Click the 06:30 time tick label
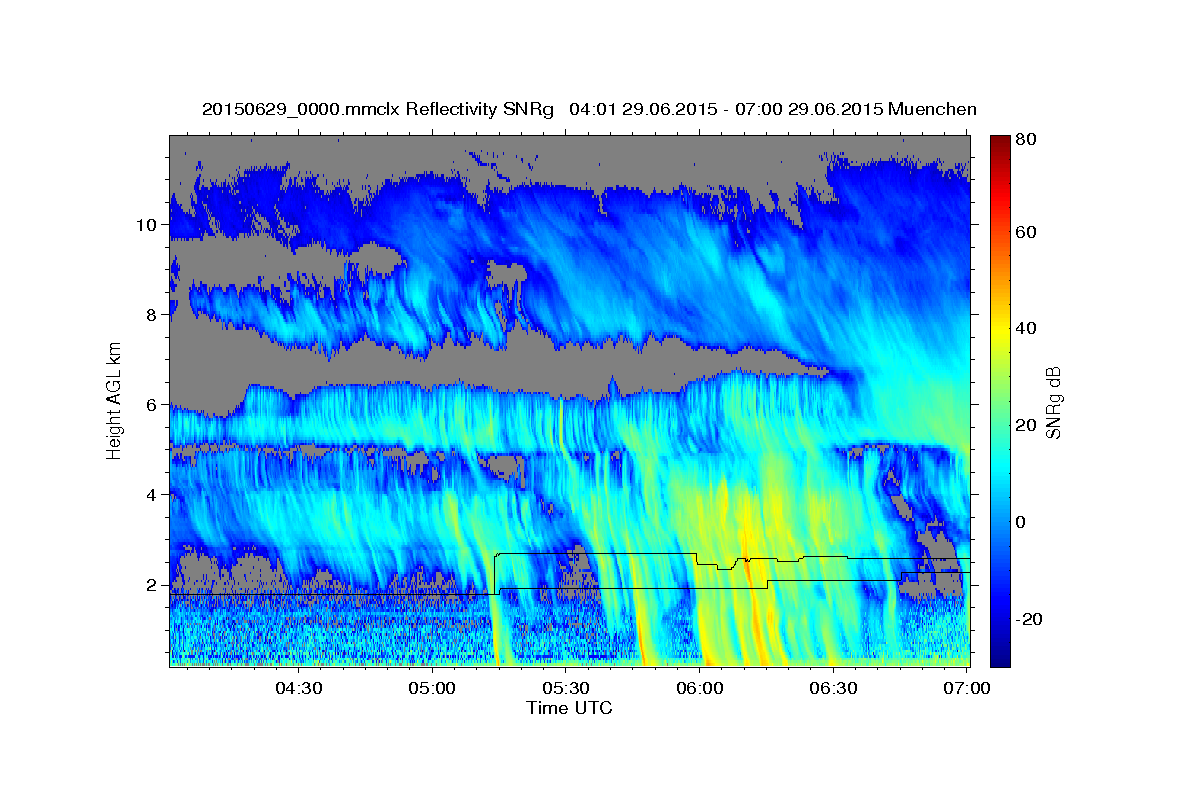This screenshot has width=1200, height=800. click(834, 688)
